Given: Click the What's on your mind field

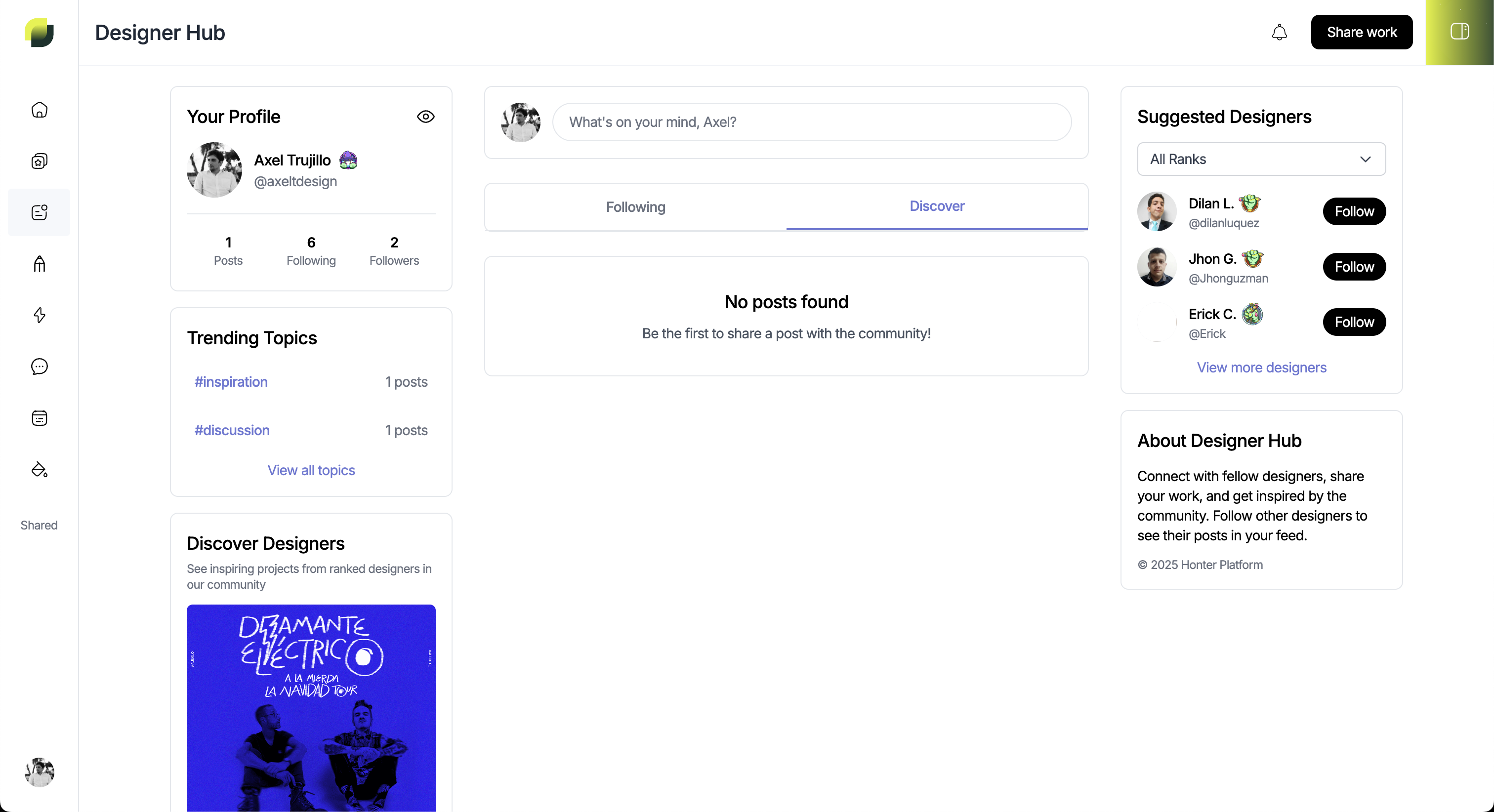Looking at the screenshot, I should pyautogui.click(x=811, y=122).
